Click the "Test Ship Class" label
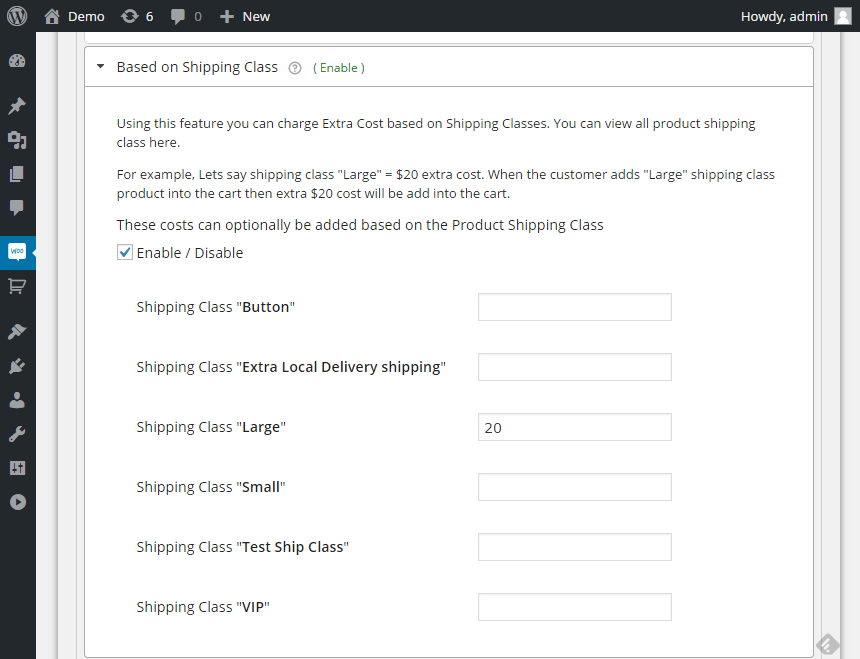Screen dimensions: 860x659 click(242, 547)
